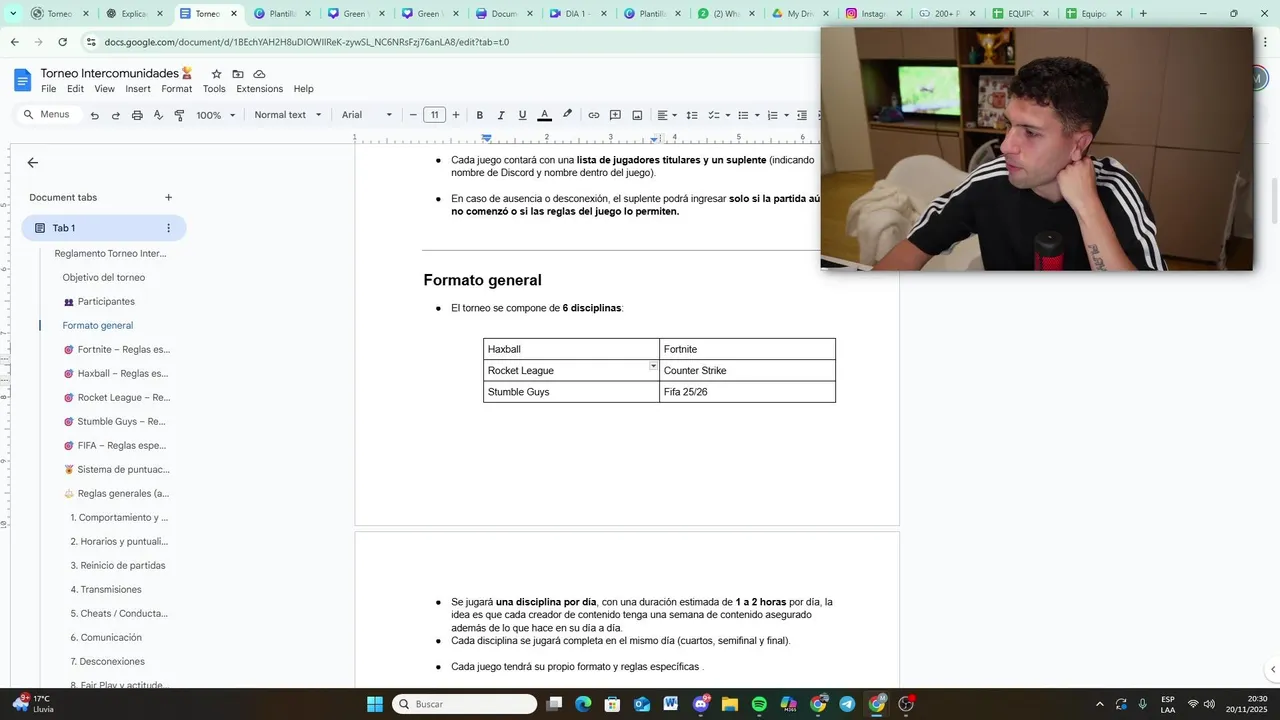This screenshot has height=720, width=1280.
Task: Open a new browser tab
Action: click(x=1143, y=14)
